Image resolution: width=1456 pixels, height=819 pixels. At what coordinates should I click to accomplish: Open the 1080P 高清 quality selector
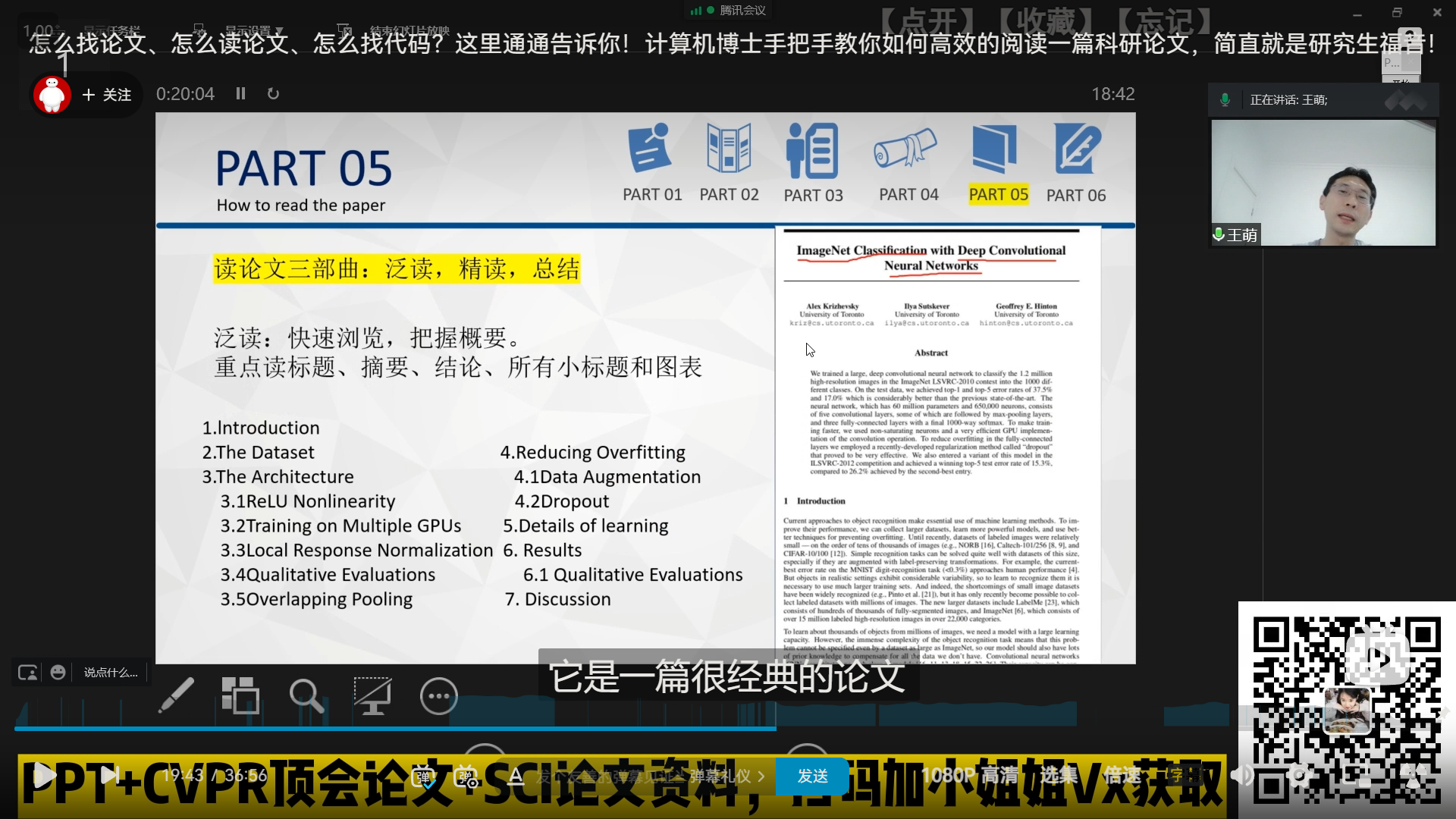point(969,775)
